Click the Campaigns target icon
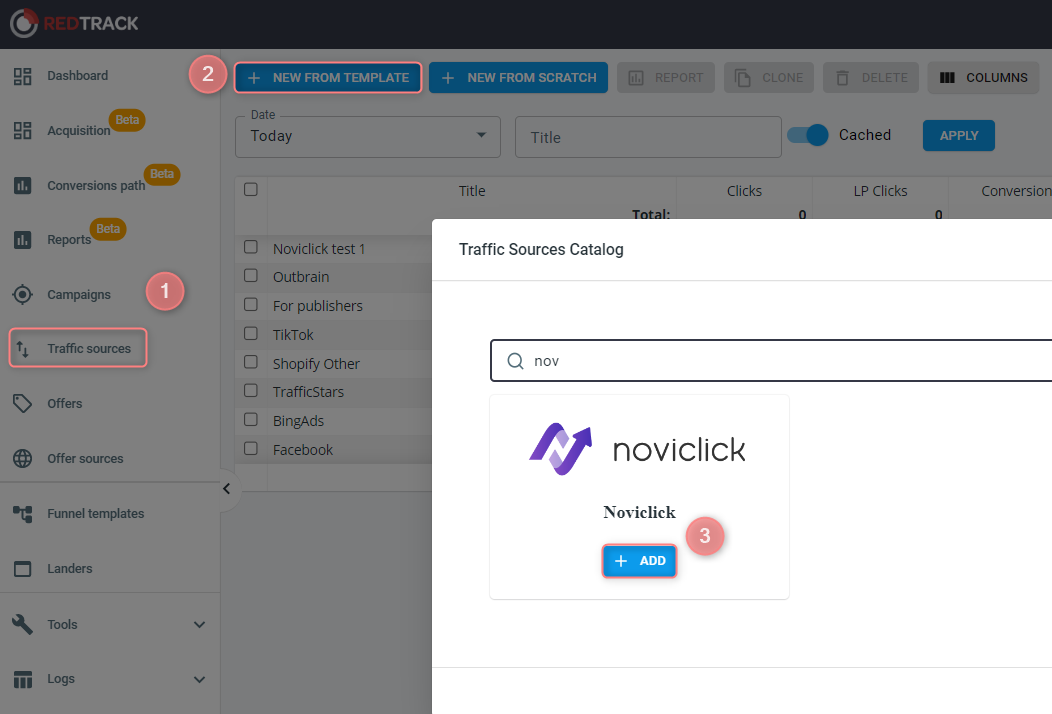 tap(23, 295)
